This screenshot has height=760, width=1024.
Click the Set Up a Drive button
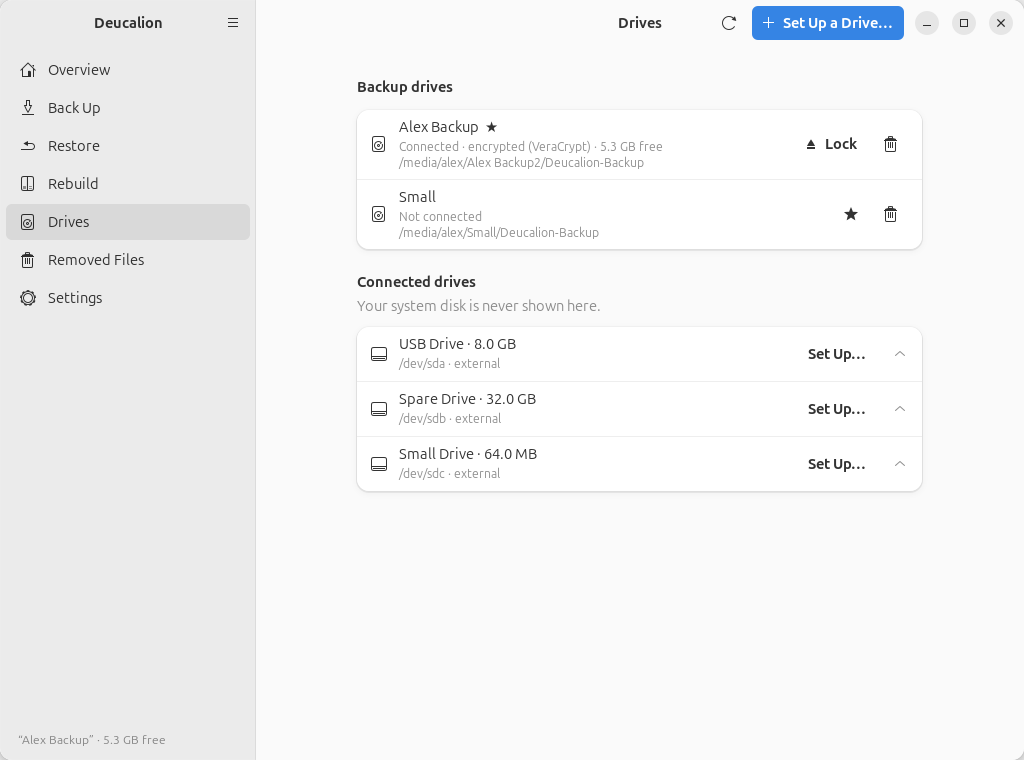point(827,23)
